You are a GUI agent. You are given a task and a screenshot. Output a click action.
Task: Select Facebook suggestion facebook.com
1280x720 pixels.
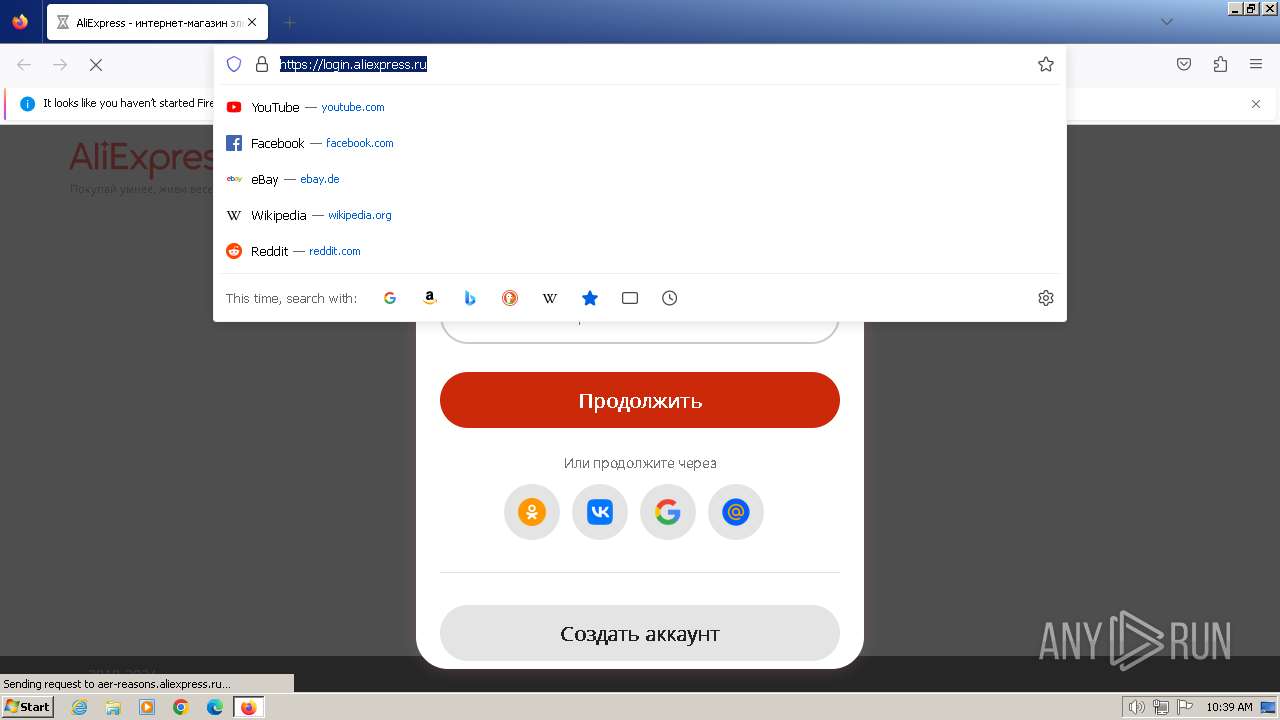640,143
